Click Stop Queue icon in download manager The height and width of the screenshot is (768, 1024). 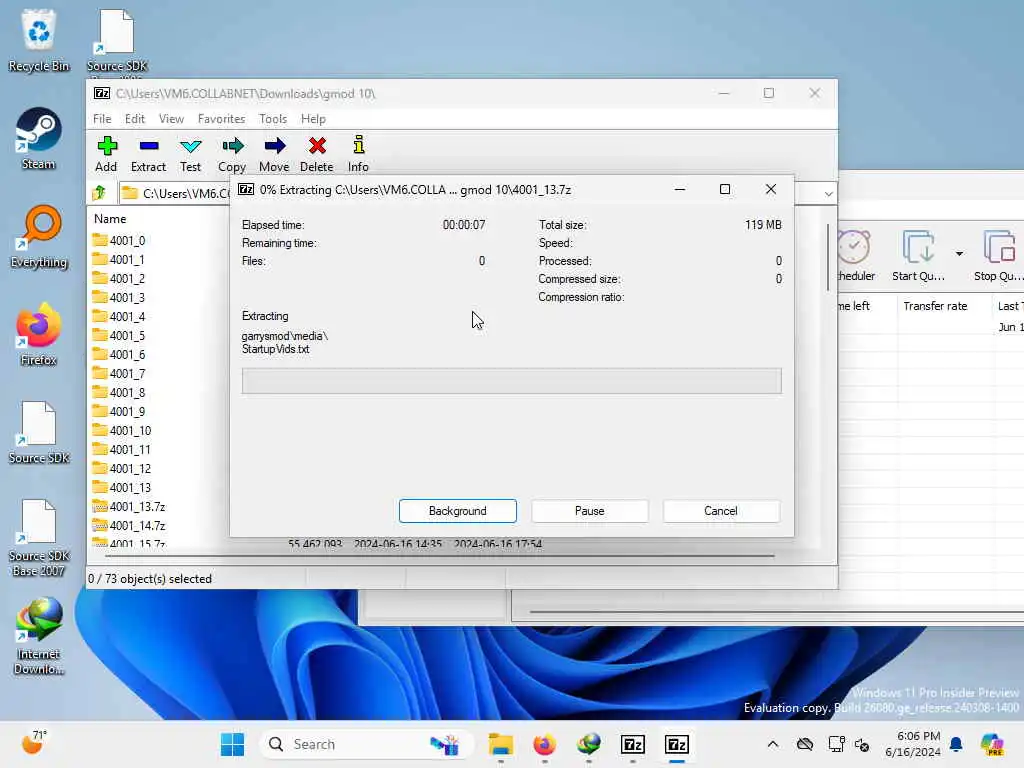[999, 256]
